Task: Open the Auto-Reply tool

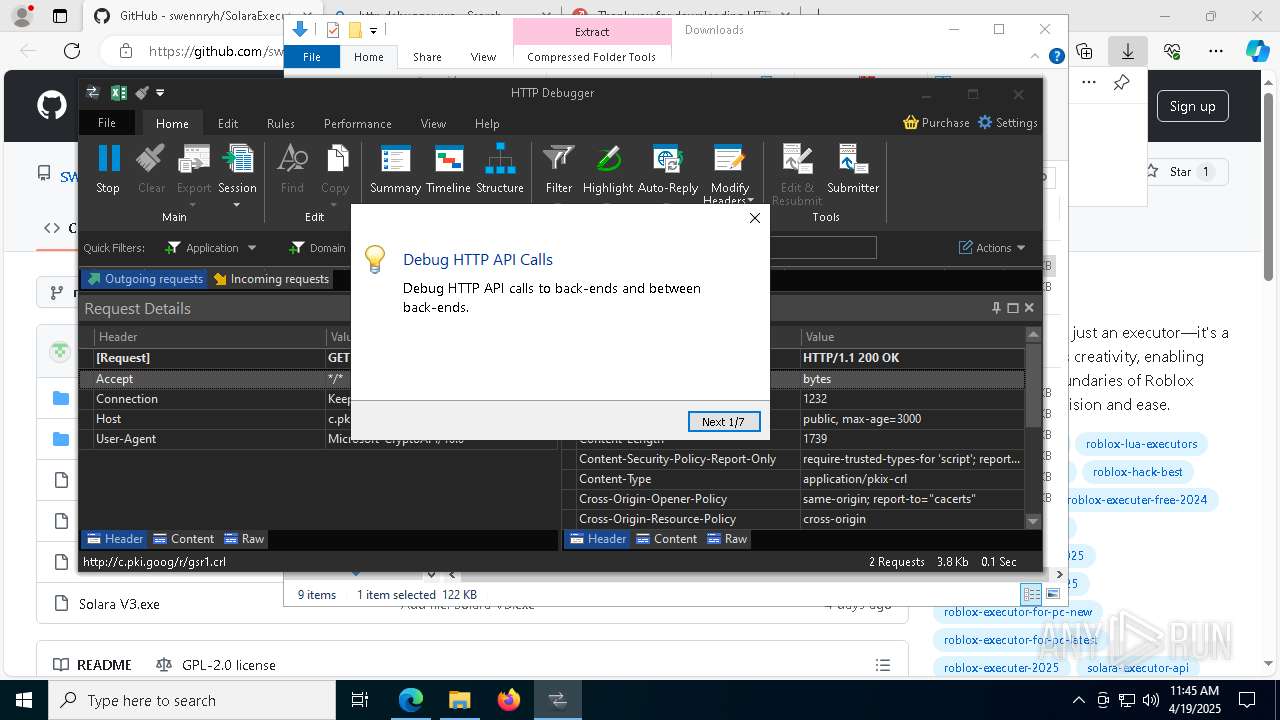Action: coord(668,168)
